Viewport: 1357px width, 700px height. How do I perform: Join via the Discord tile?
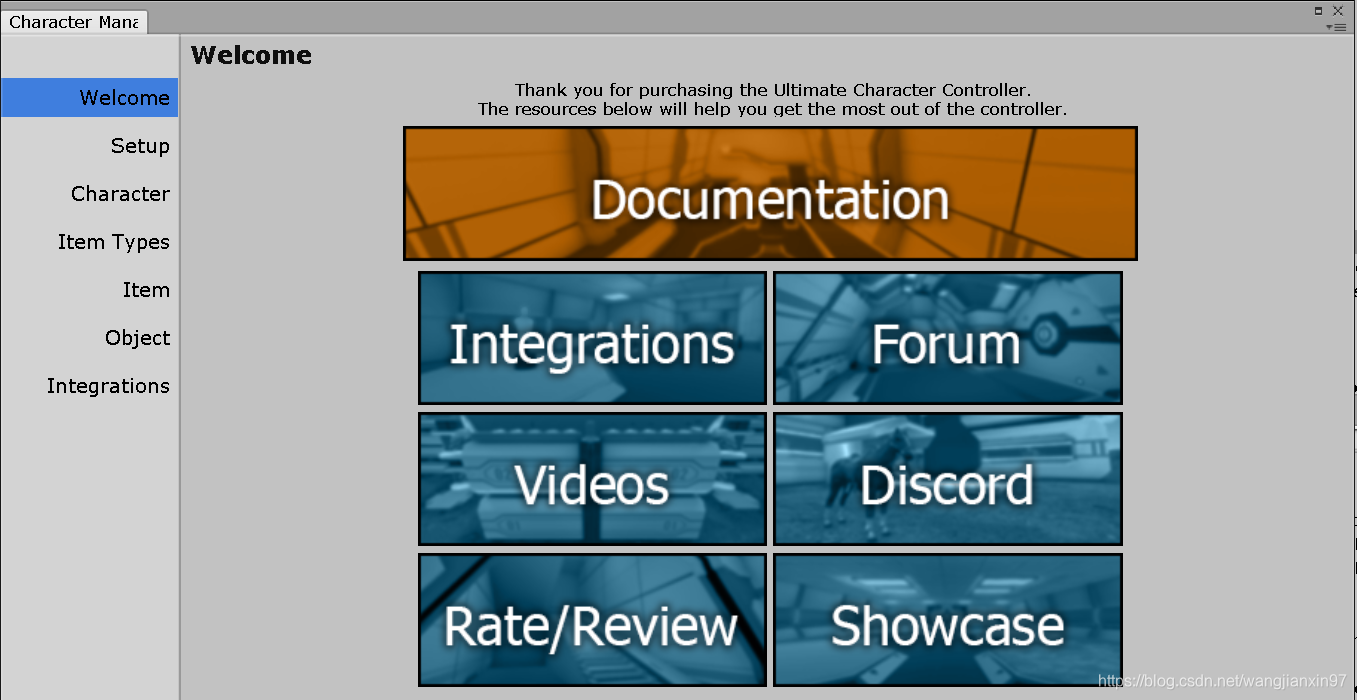(x=948, y=479)
